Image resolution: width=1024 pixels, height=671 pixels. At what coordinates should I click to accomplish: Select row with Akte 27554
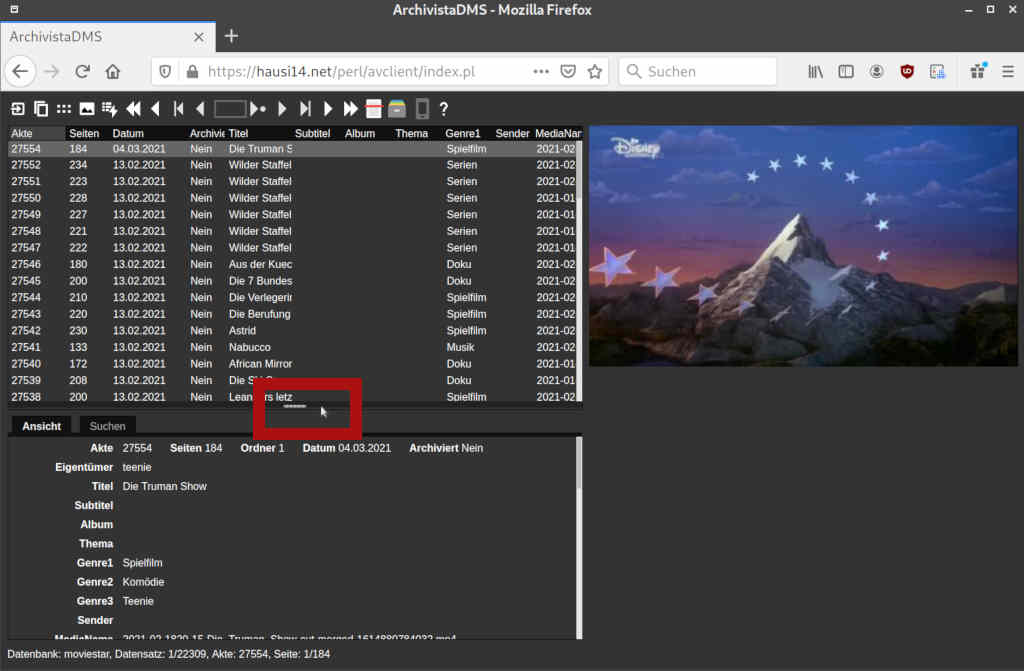tap(293, 149)
